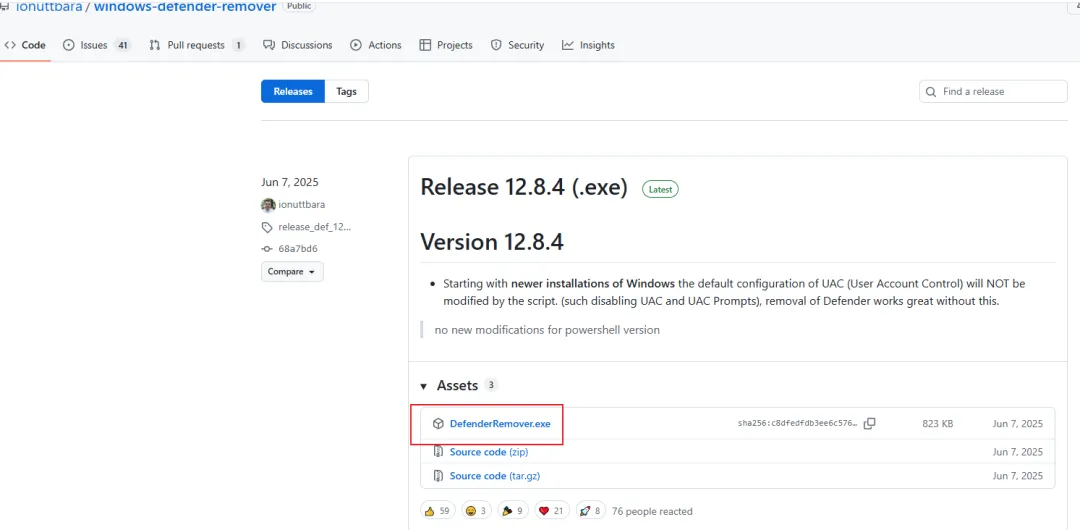Image resolution: width=1080 pixels, height=530 pixels.
Task: Click the Issues counter badge 41
Action: (123, 45)
